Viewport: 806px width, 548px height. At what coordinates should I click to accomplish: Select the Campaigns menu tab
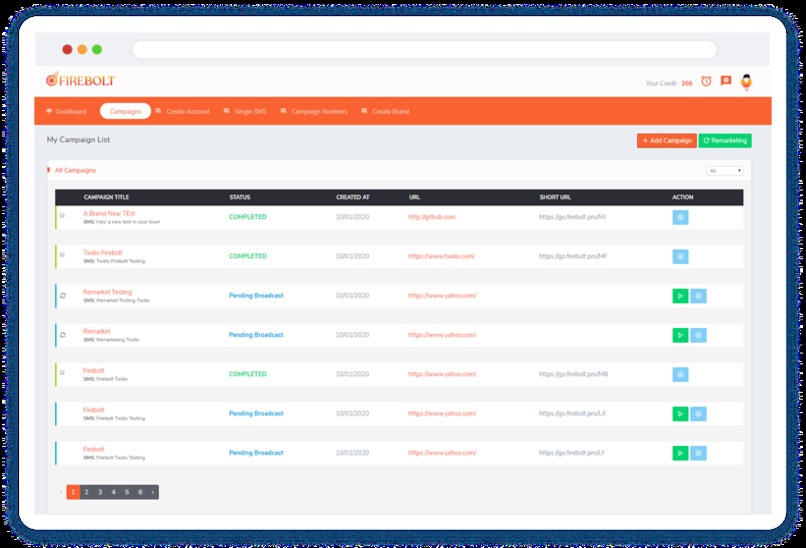pyautogui.click(x=125, y=111)
